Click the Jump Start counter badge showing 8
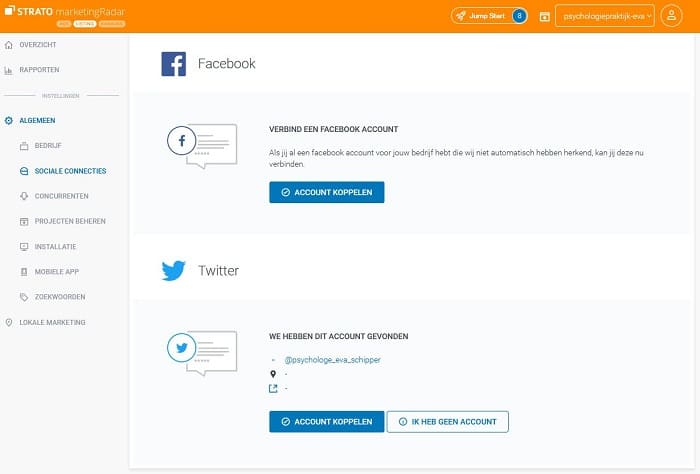The width and height of the screenshot is (700, 474). (519, 16)
